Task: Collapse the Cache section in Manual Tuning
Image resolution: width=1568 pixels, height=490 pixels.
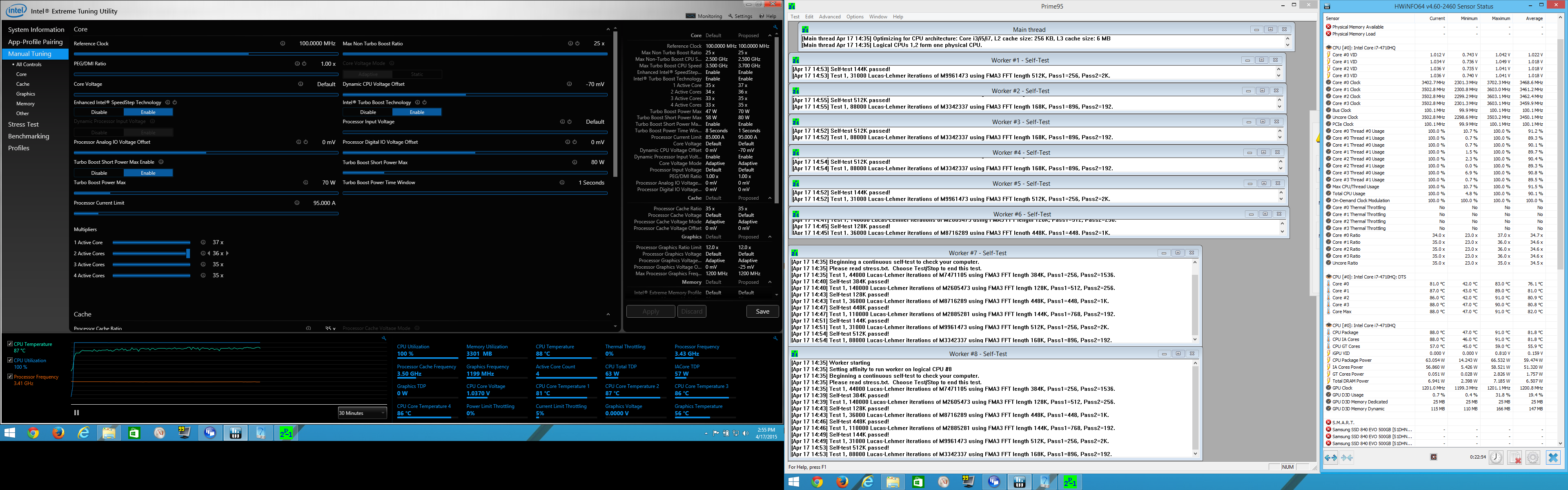Action: tap(608, 314)
